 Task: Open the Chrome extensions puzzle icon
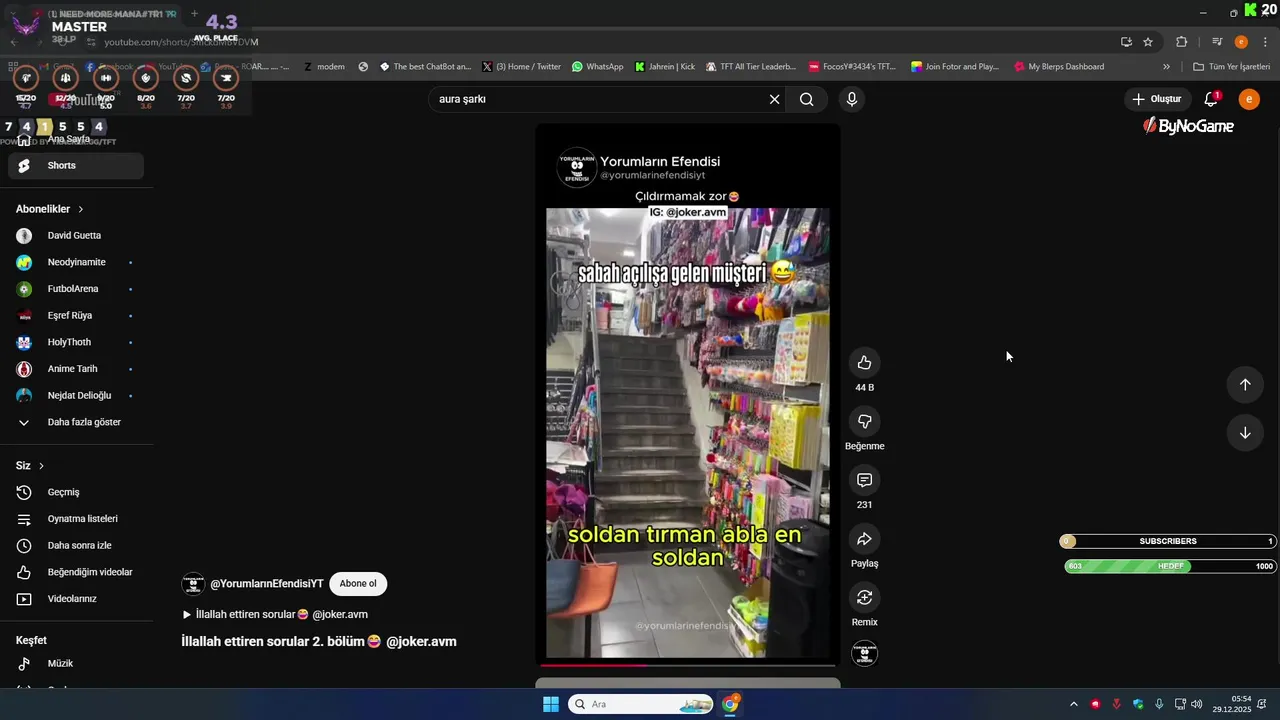coord(1182,42)
